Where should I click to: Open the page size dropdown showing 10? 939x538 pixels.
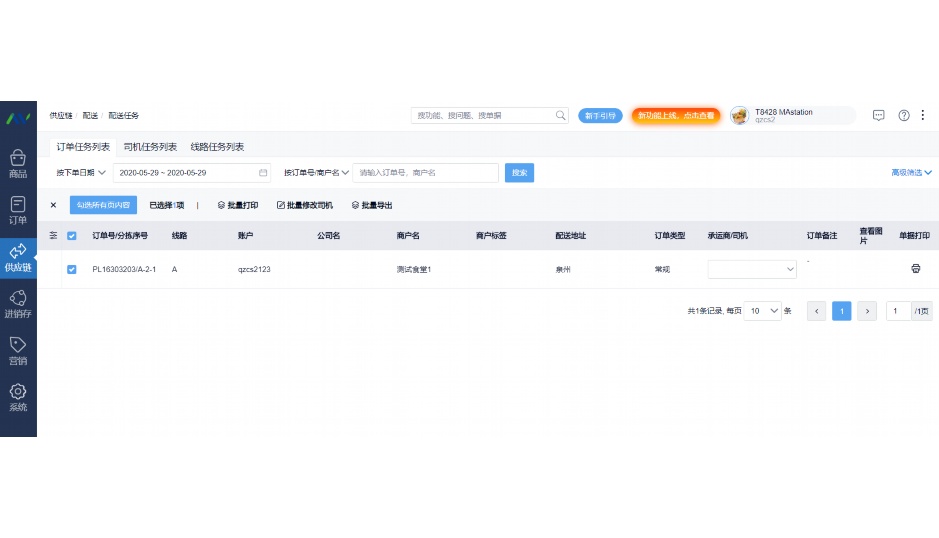(762, 311)
